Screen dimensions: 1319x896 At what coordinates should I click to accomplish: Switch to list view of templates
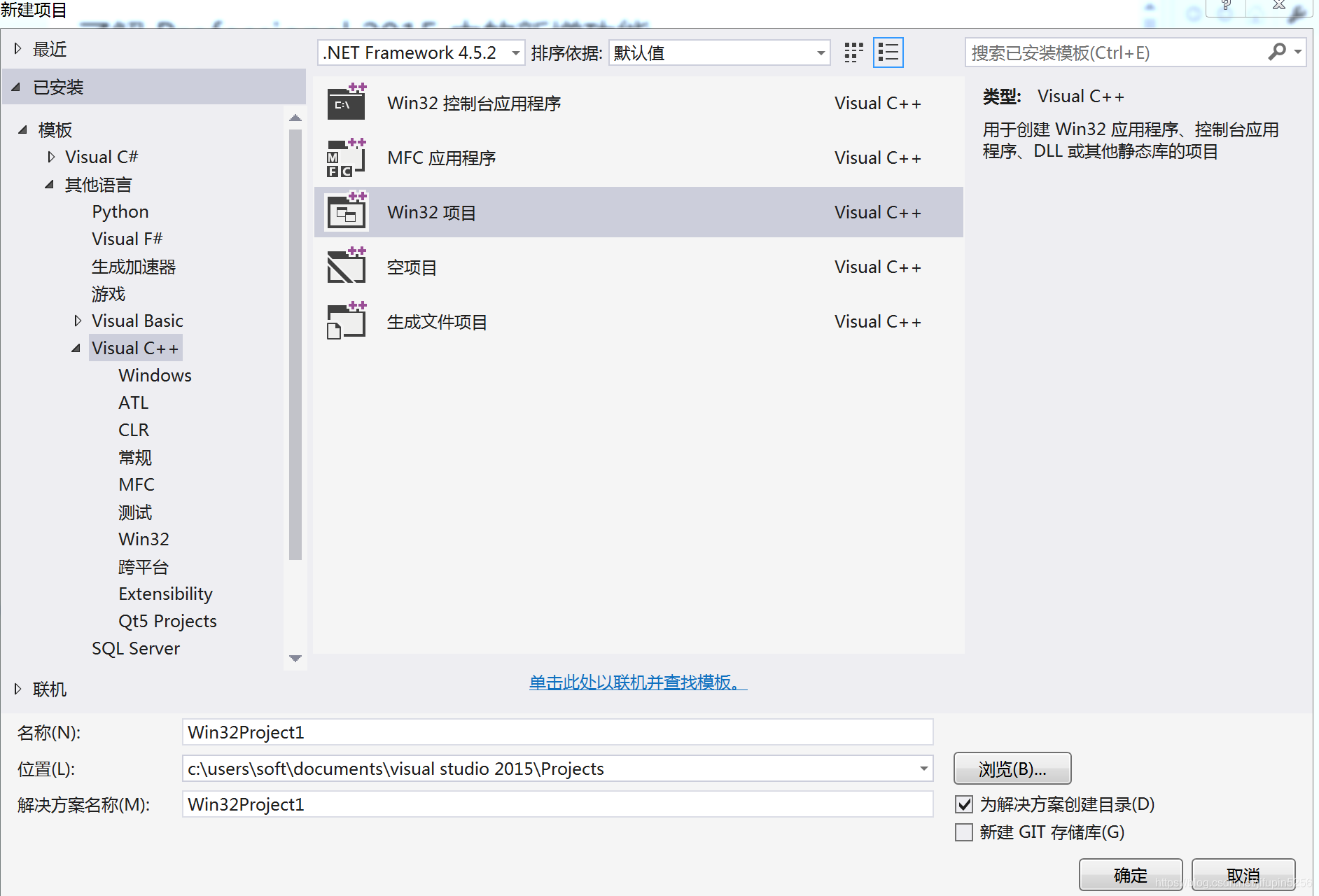pyautogui.click(x=888, y=52)
